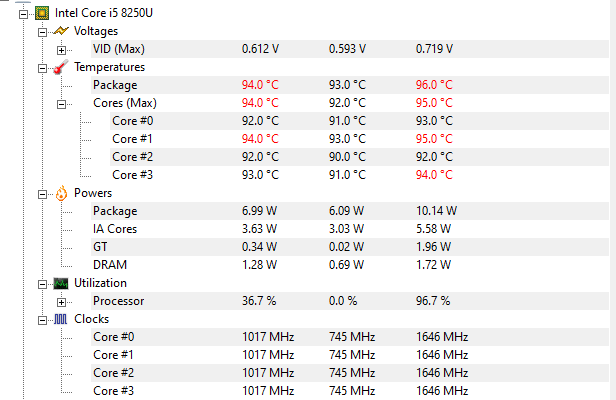
Task: Select the Cores (Max) row label
Action: (125, 103)
